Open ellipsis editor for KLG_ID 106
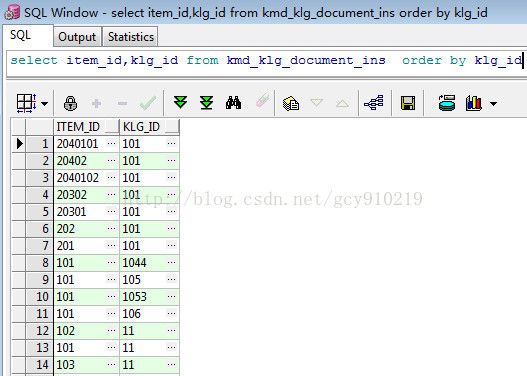 point(171,314)
